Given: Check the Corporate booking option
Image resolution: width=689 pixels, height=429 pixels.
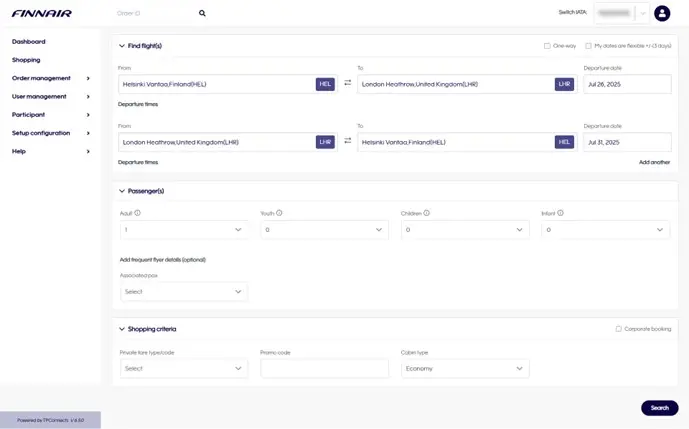Looking at the screenshot, I should pyautogui.click(x=619, y=329).
